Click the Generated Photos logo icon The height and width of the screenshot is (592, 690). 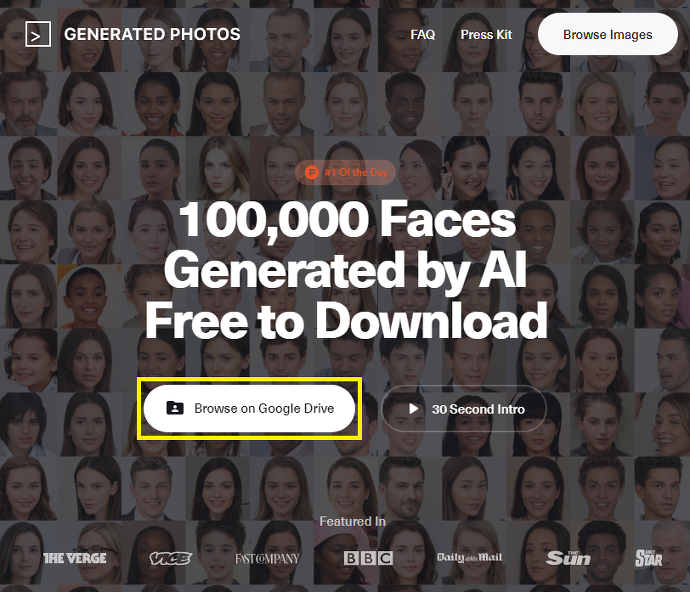[x=38, y=34]
